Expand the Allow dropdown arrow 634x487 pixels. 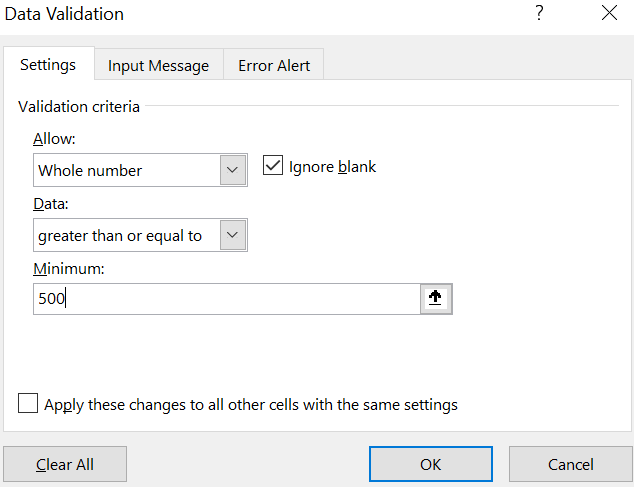pos(233,170)
